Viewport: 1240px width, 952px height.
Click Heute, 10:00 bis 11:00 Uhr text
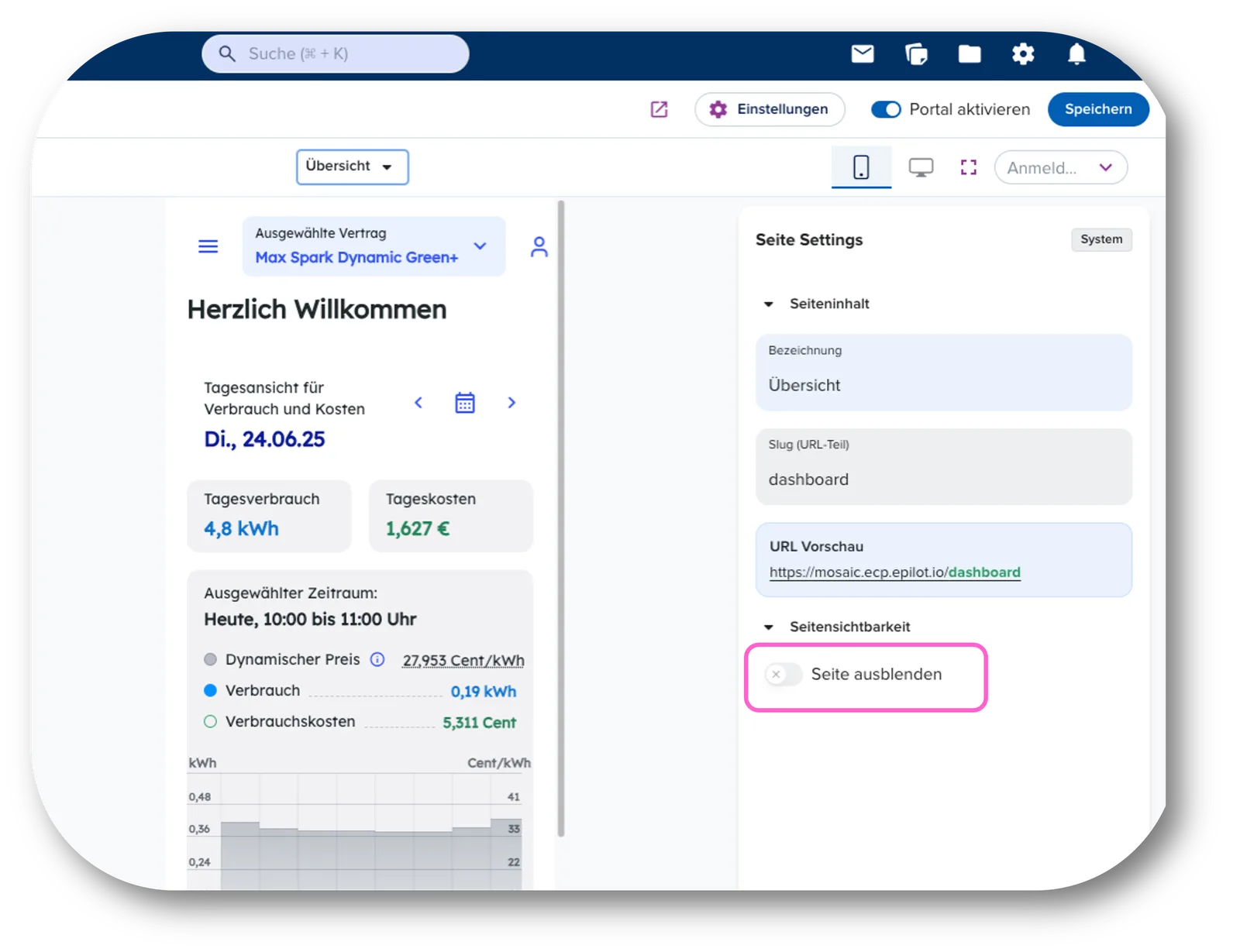pos(310,620)
